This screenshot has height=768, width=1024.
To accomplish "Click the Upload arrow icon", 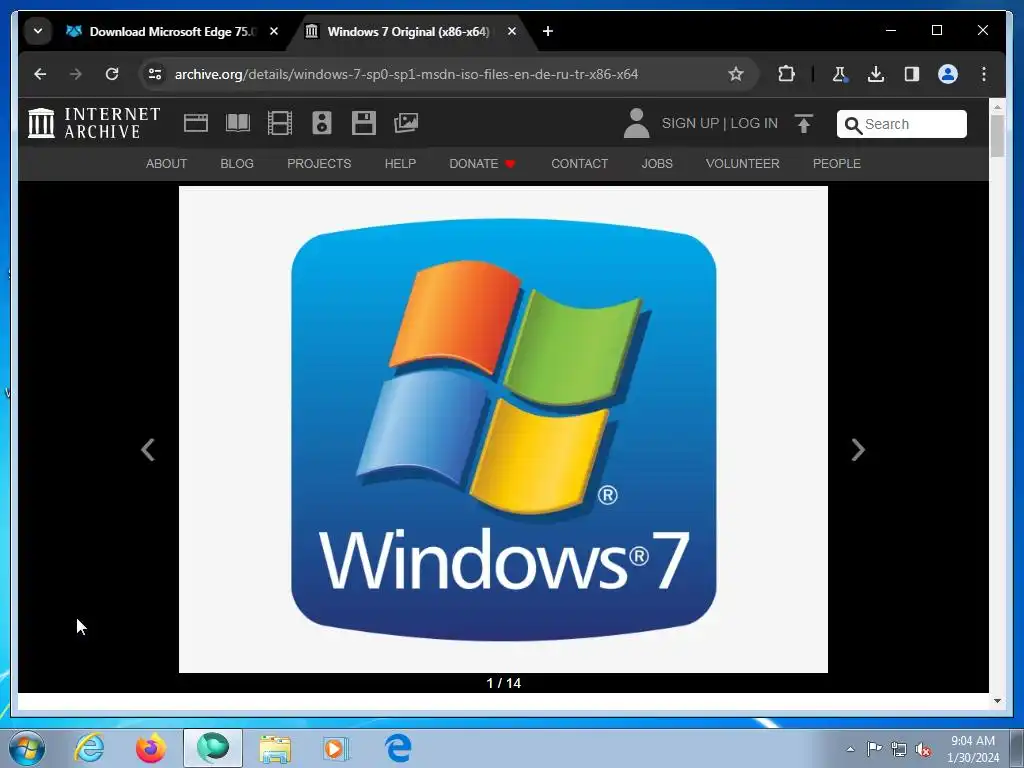I will (x=804, y=123).
